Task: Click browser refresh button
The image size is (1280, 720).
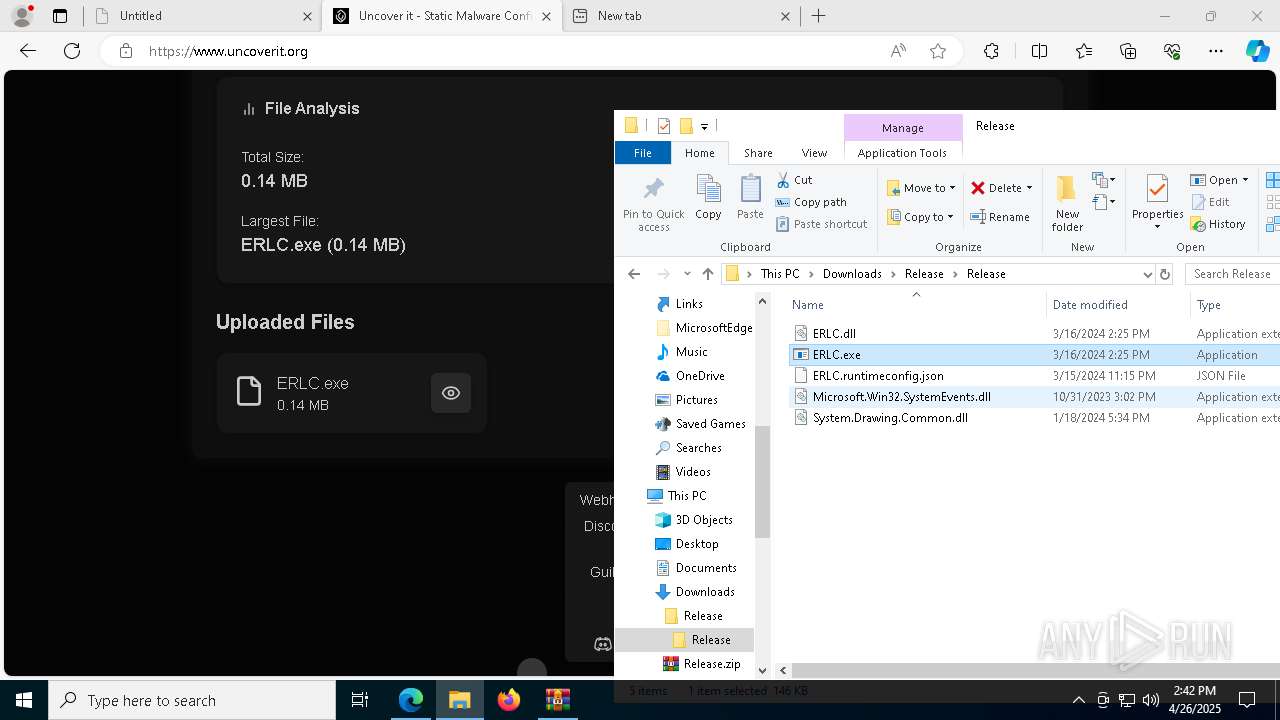Action: coord(72,51)
